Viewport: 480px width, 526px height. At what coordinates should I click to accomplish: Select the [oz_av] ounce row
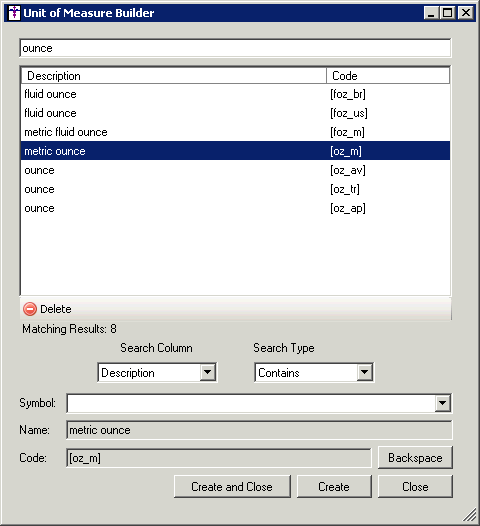click(x=235, y=170)
